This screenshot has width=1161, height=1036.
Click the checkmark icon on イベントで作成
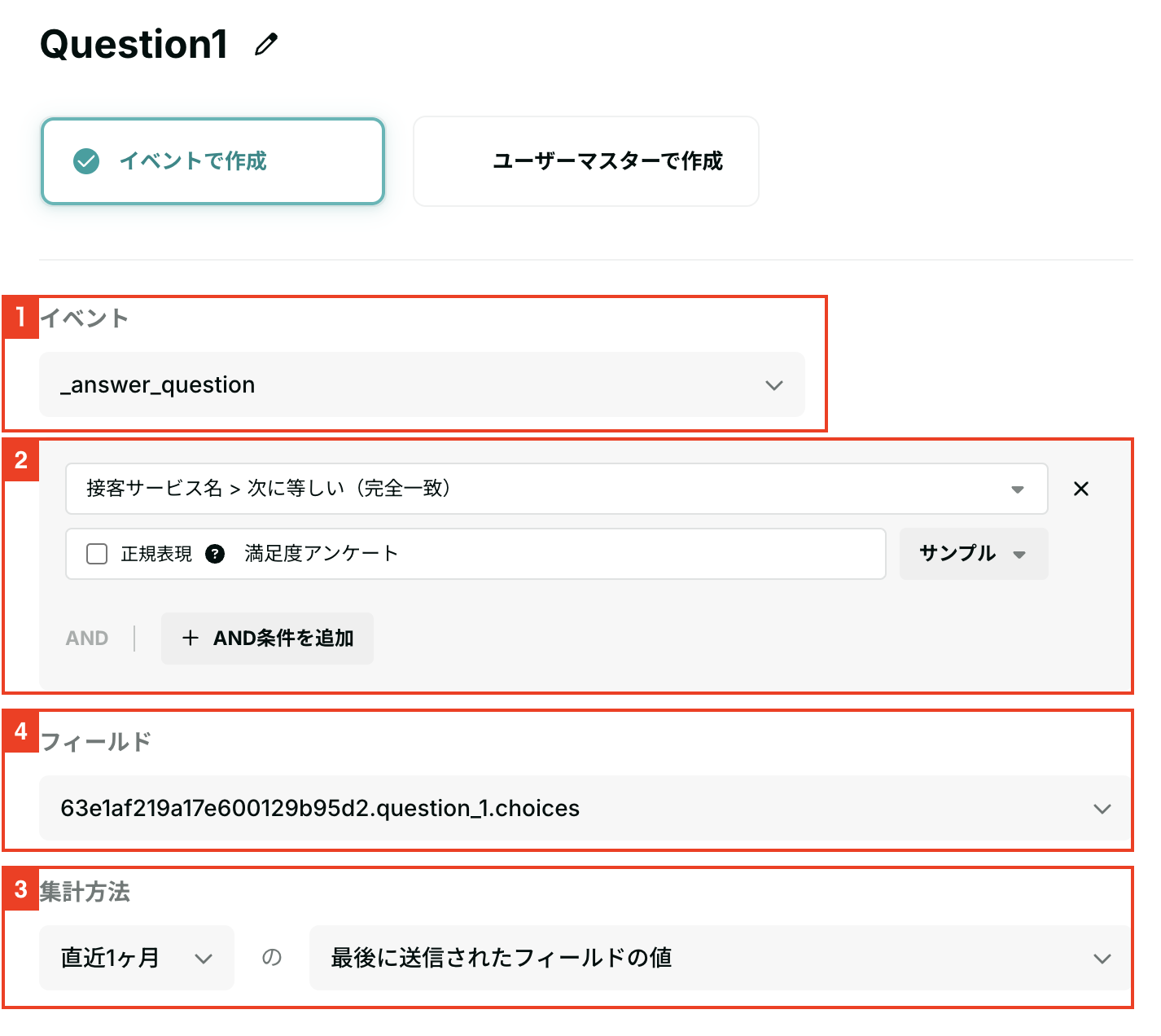(x=86, y=161)
